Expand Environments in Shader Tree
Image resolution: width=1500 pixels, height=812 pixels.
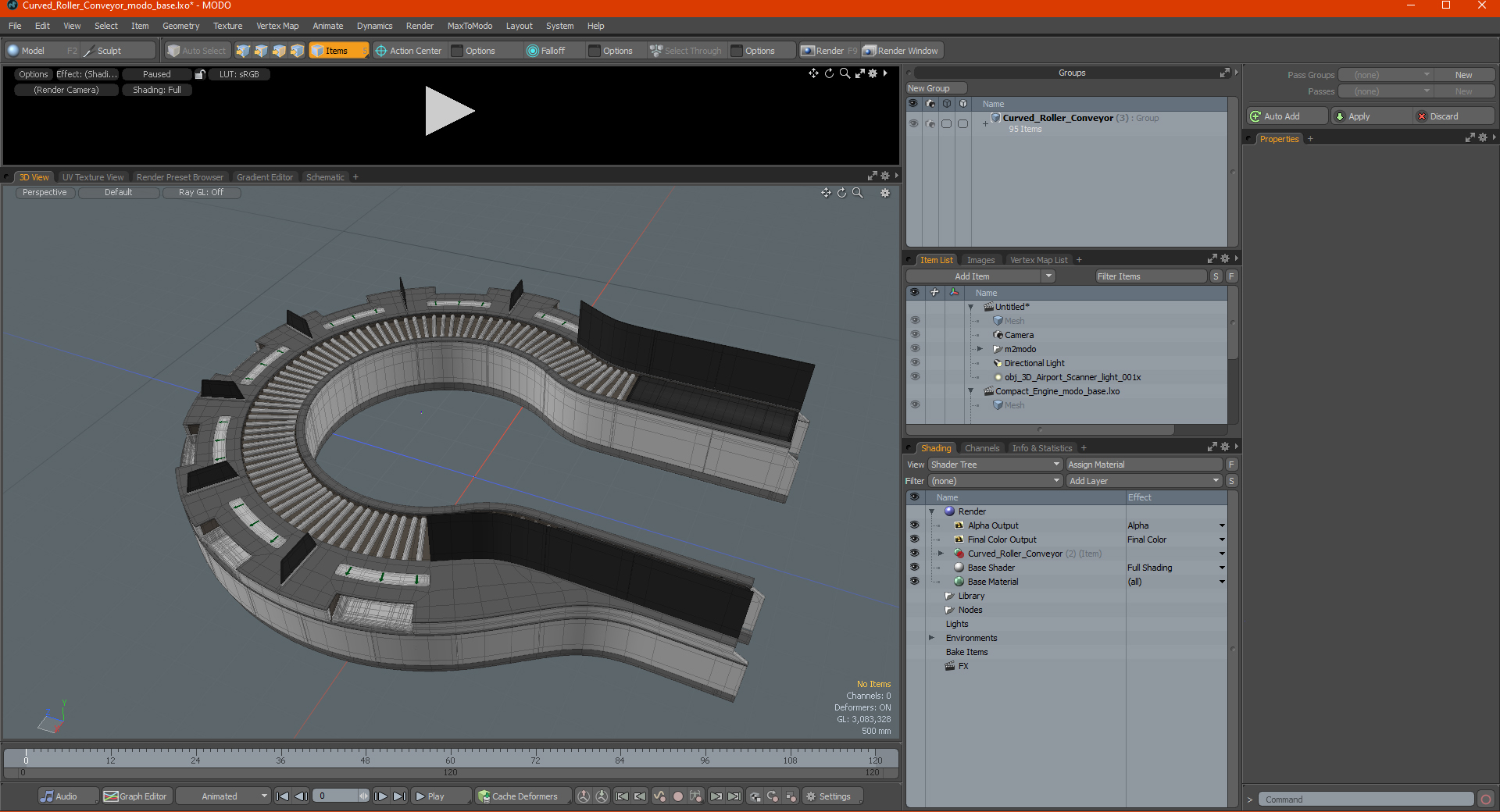coord(931,638)
